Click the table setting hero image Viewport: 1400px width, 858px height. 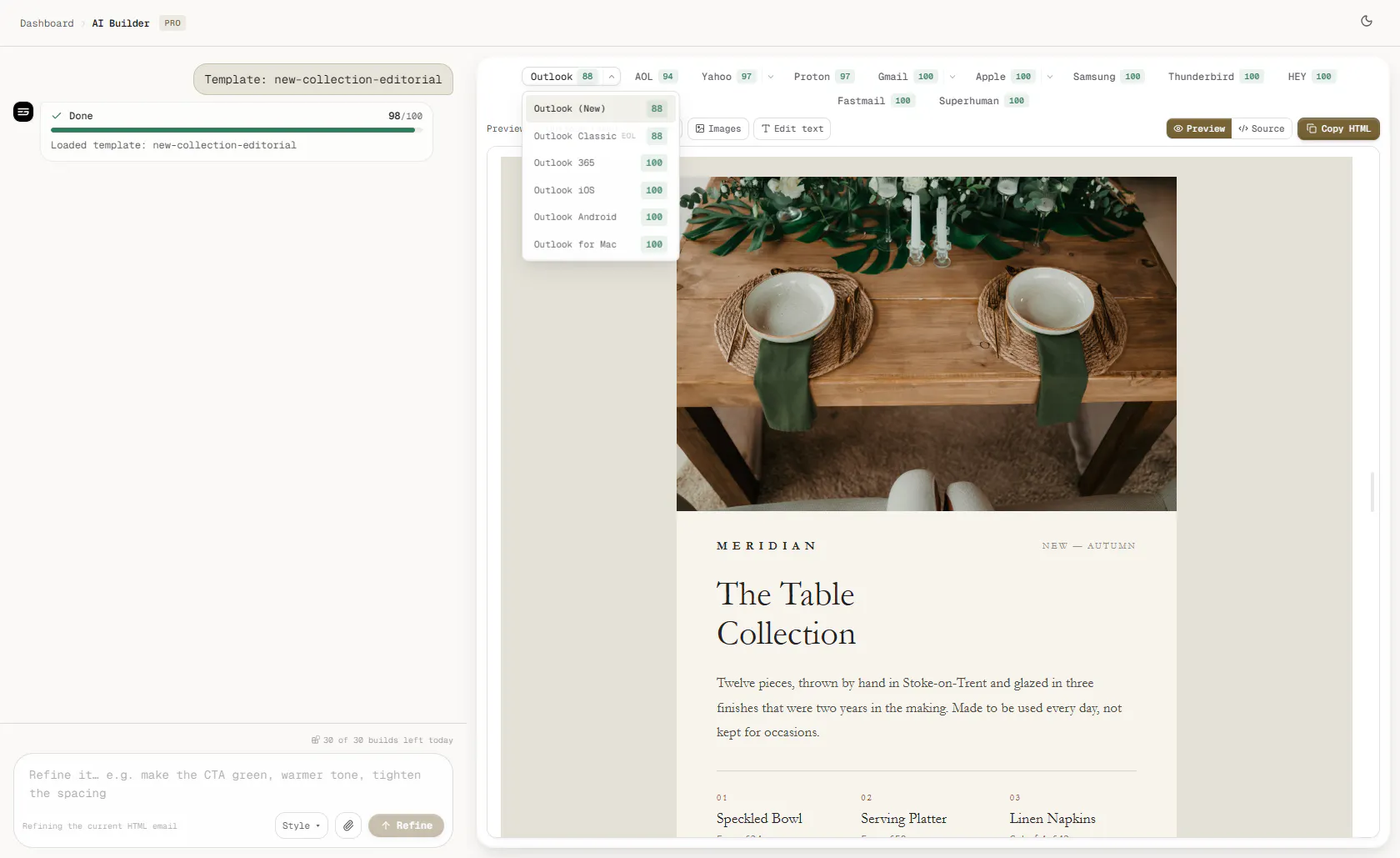(x=927, y=344)
